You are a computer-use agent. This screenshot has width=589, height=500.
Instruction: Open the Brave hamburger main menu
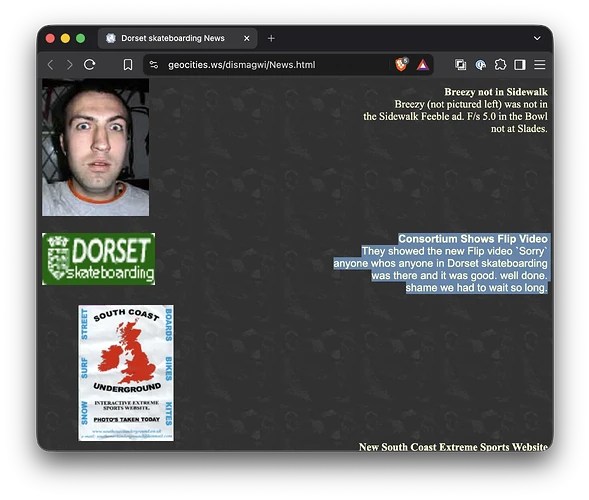tap(540, 65)
